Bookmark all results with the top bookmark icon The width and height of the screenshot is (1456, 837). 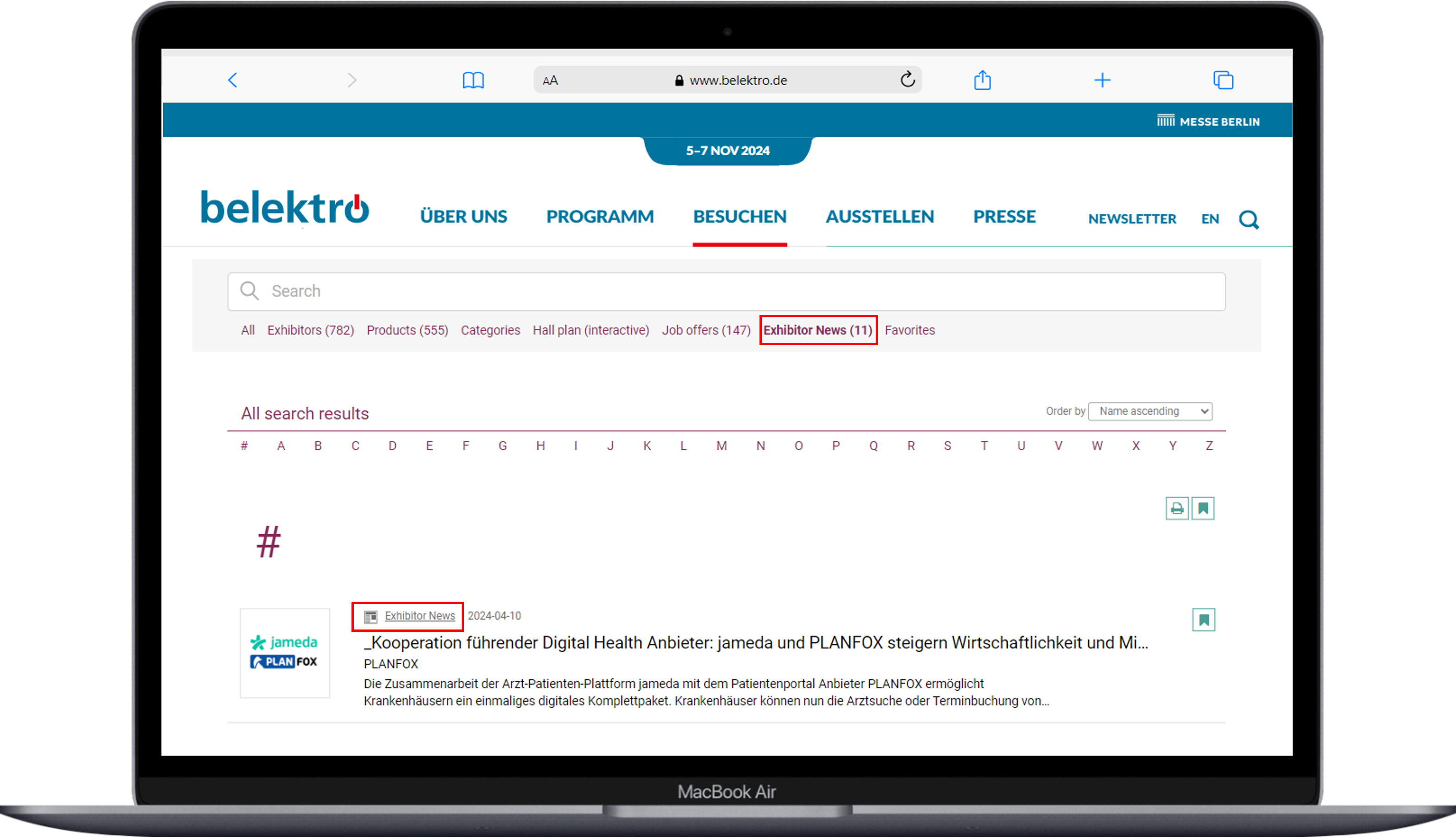click(1203, 508)
